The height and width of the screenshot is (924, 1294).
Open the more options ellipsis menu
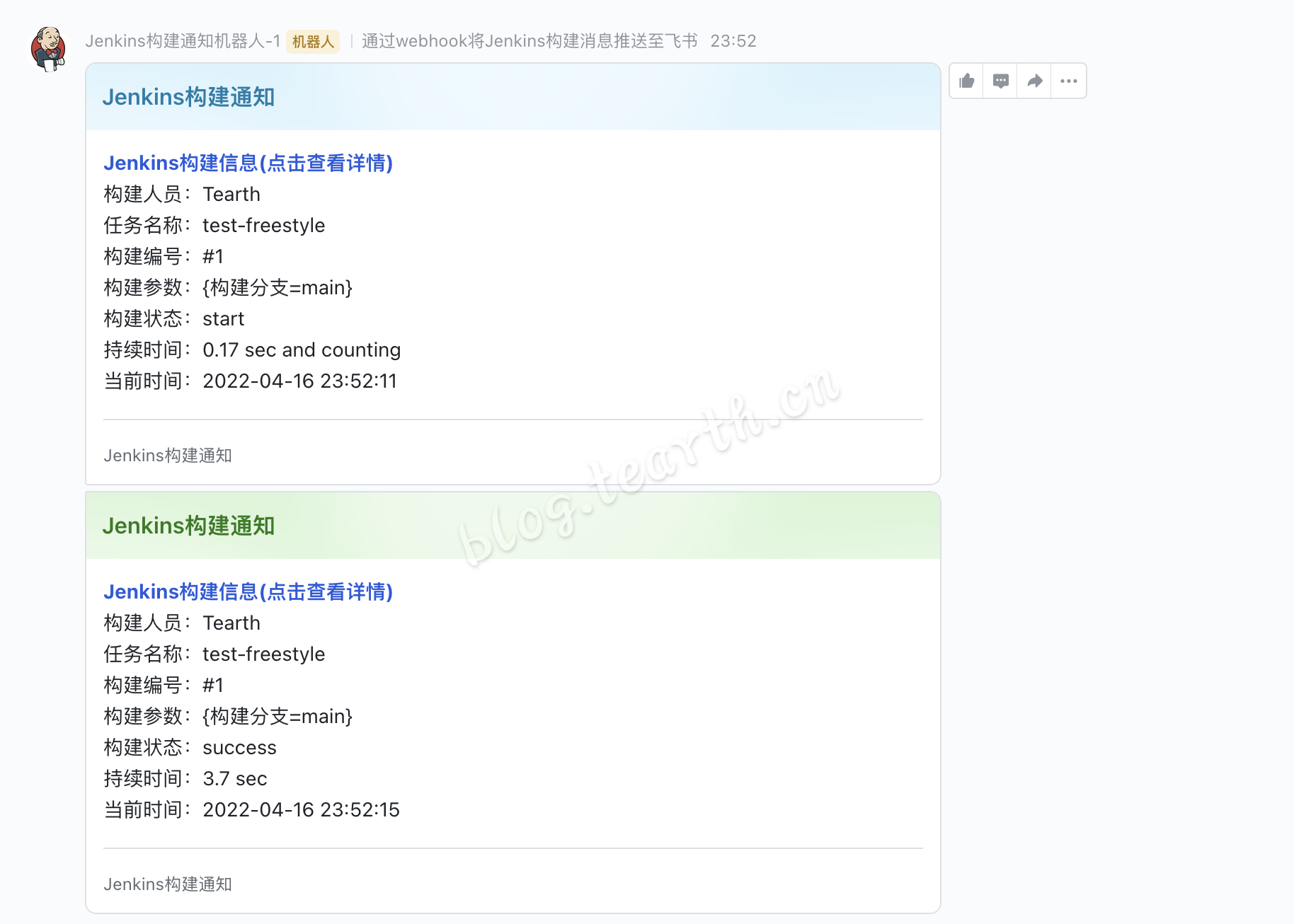(1069, 81)
